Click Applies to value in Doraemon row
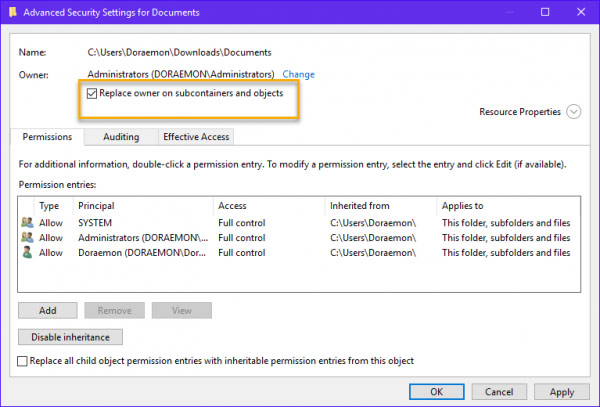The height and width of the screenshot is (407, 600). [x=506, y=252]
